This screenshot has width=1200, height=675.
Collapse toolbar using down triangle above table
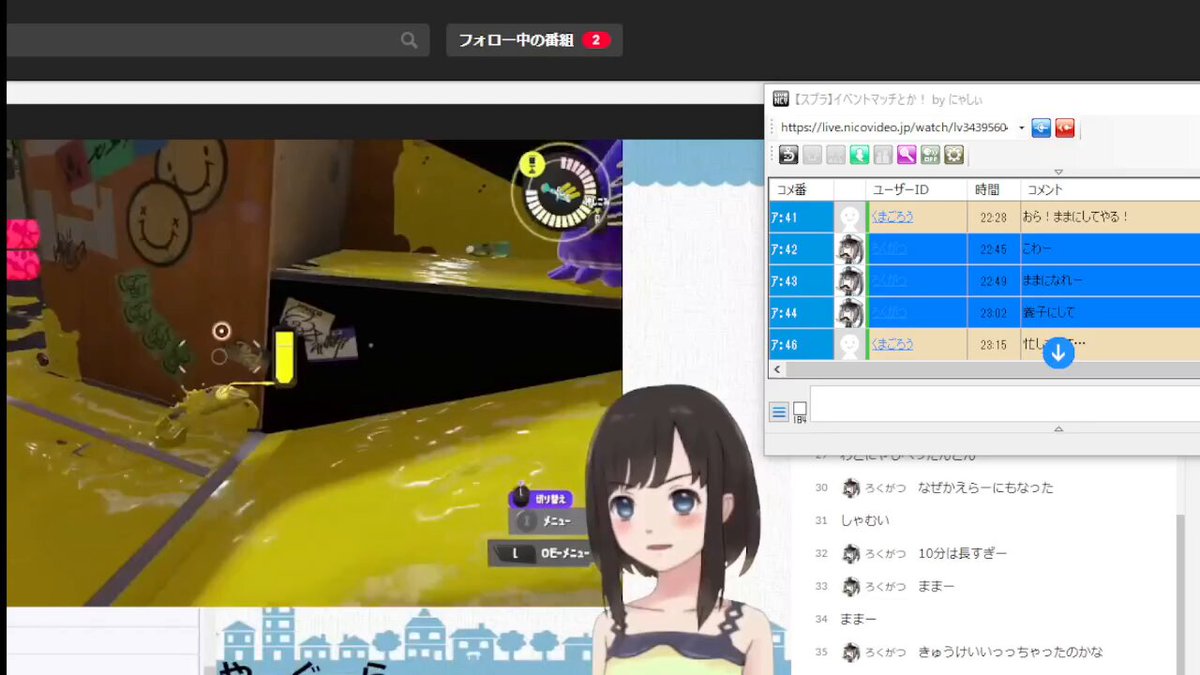tap(1059, 173)
